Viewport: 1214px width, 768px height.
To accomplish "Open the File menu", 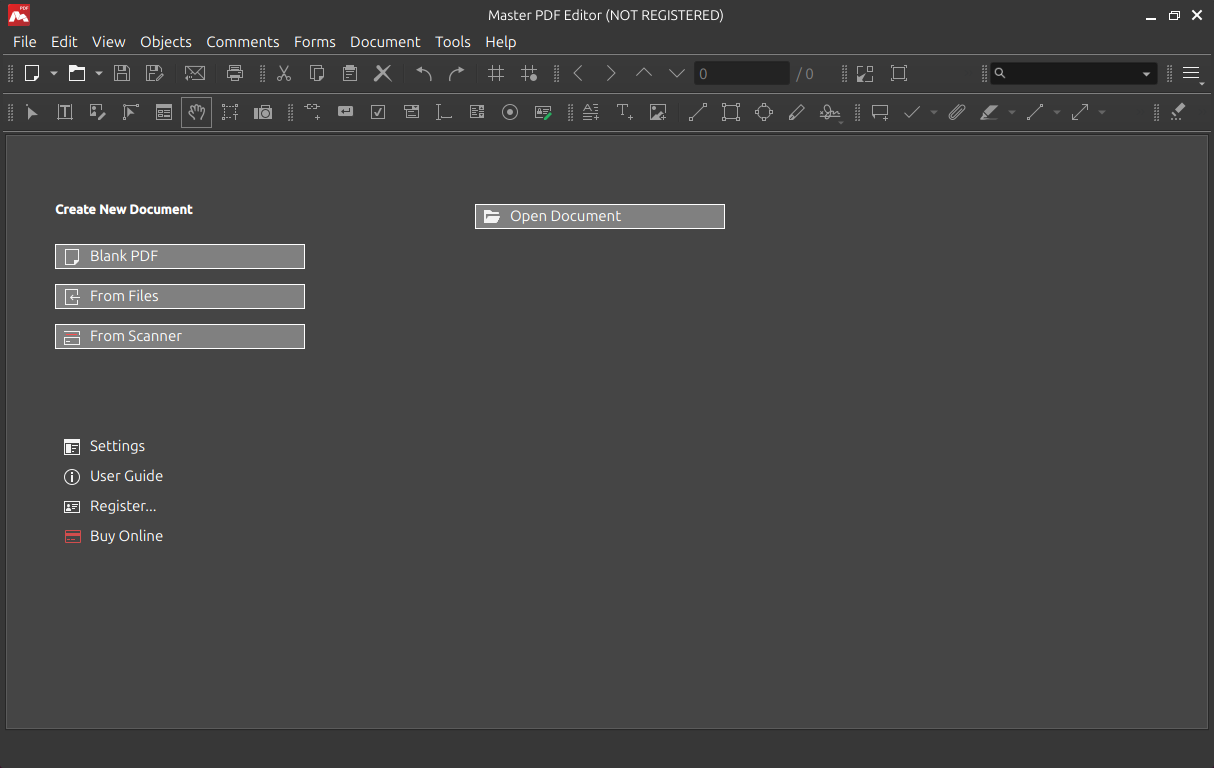I will 24,41.
